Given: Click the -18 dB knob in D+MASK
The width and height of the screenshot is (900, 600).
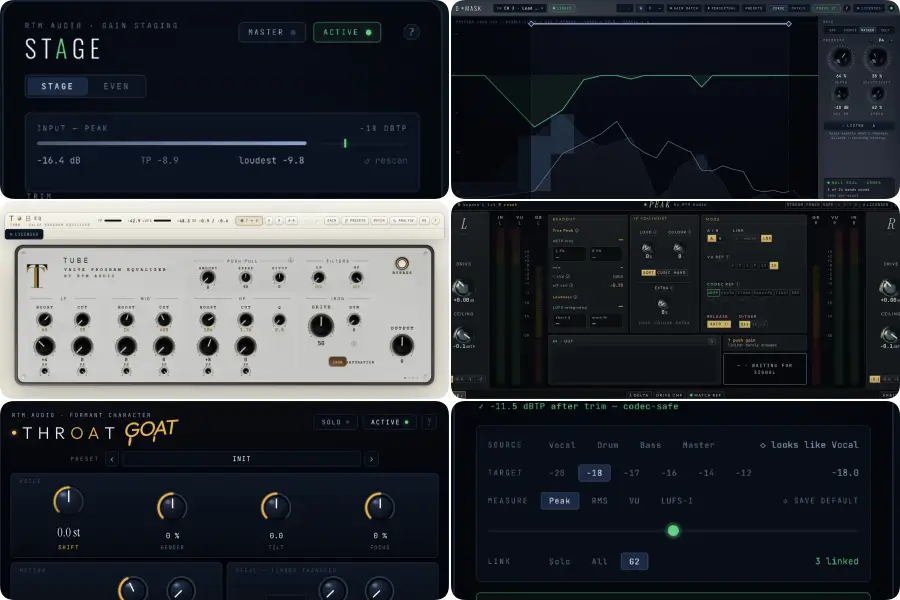Looking at the screenshot, I should [841, 94].
